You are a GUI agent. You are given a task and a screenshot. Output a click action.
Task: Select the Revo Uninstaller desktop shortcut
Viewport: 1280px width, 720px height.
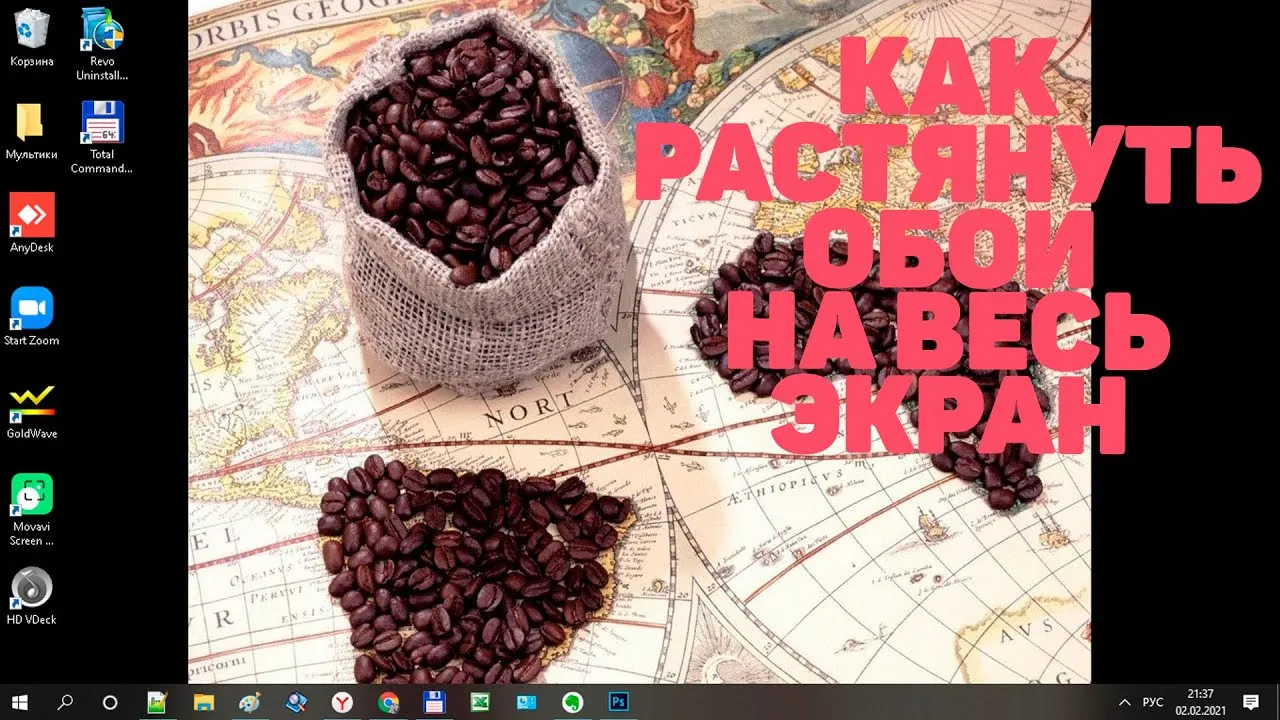pyautogui.click(x=102, y=44)
